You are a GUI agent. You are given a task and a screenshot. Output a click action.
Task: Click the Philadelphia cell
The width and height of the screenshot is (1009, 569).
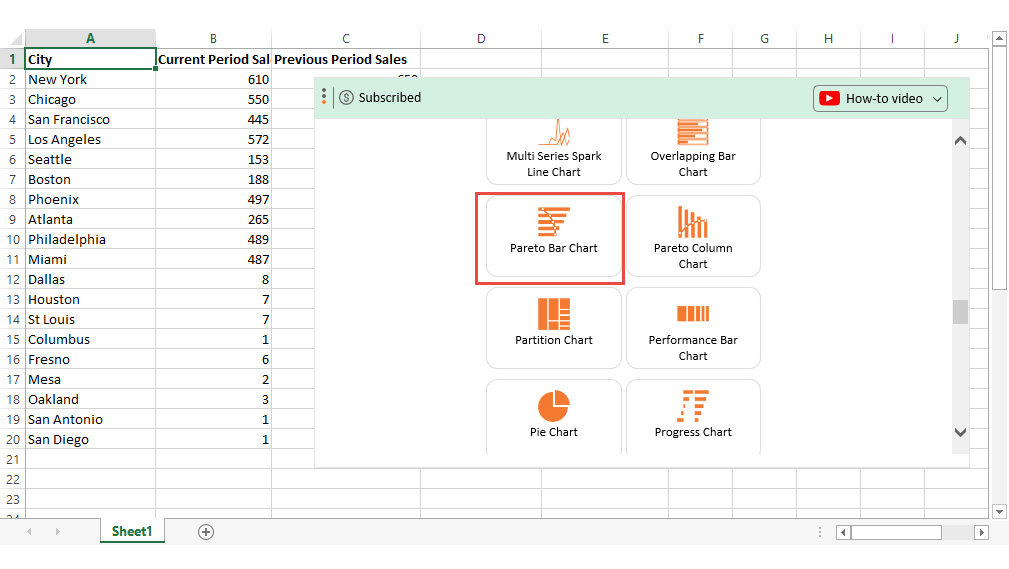90,239
